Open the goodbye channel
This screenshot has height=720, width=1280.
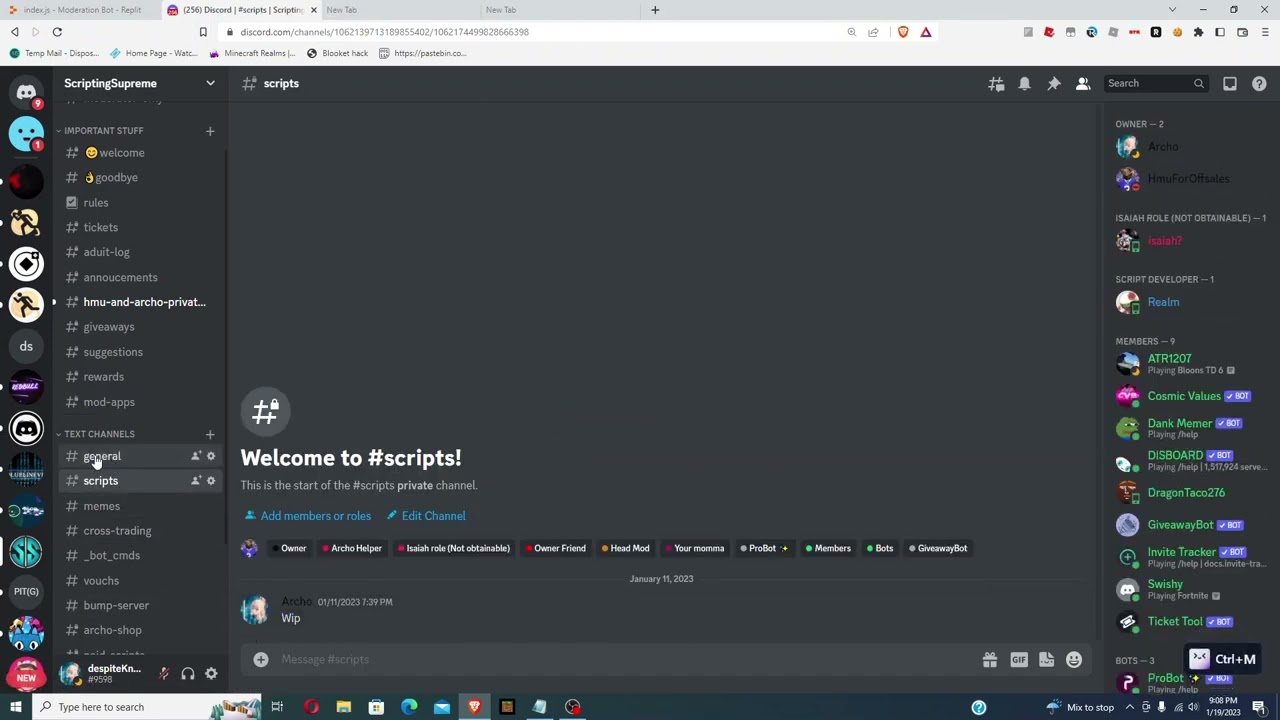tap(140, 178)
